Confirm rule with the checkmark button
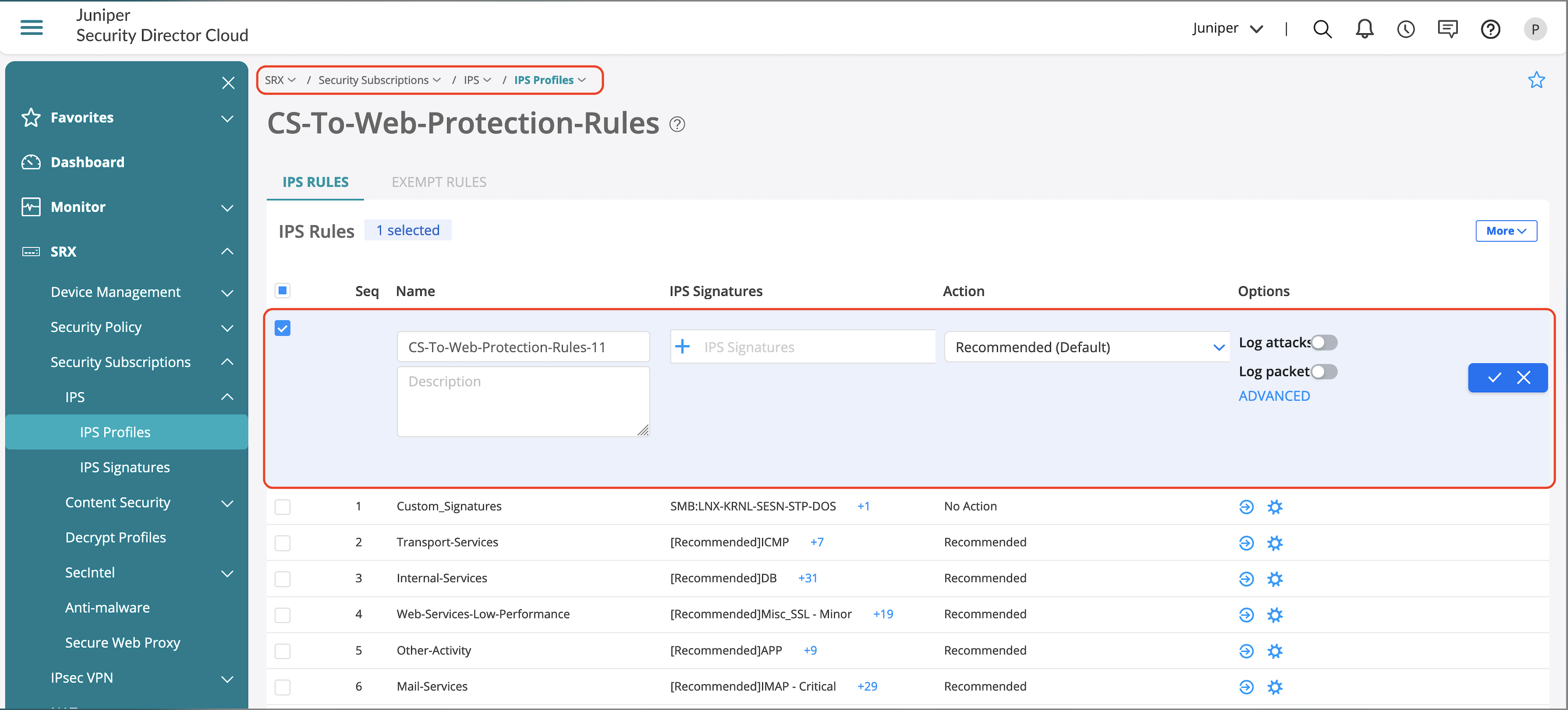 (x=1494, y=377)
